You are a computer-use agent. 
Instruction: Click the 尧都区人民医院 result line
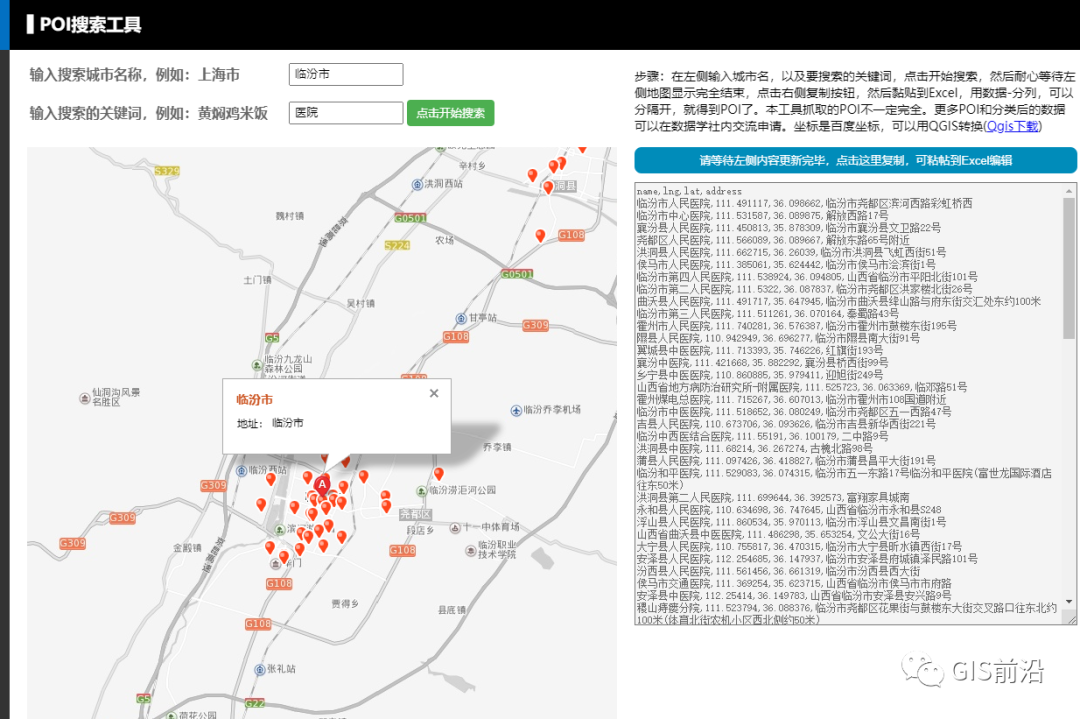773,240
